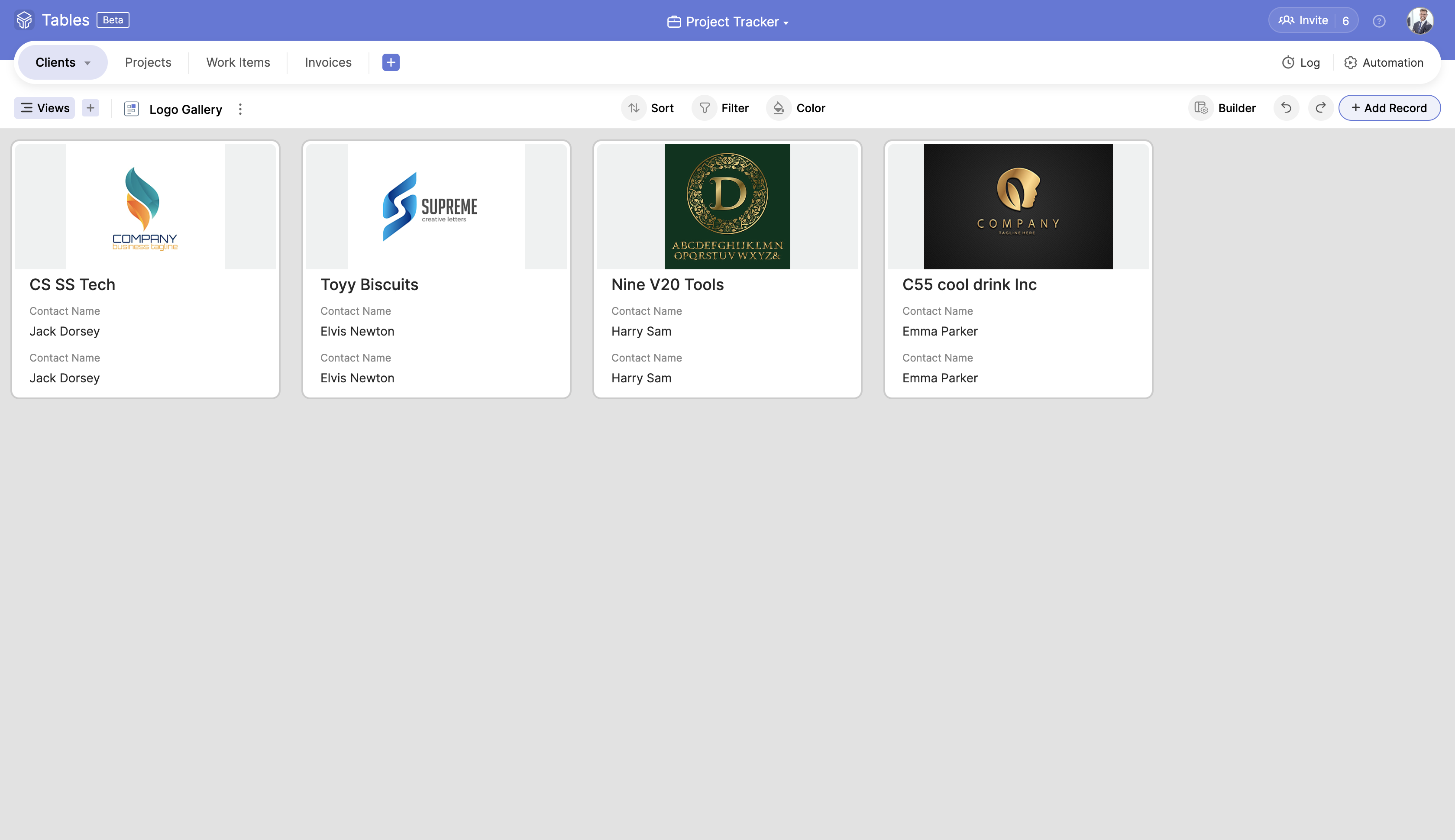The height and width of the screenshot is (840, 1455).
Task: Open the Project Tracker dropdown
Action: [727, 22]
